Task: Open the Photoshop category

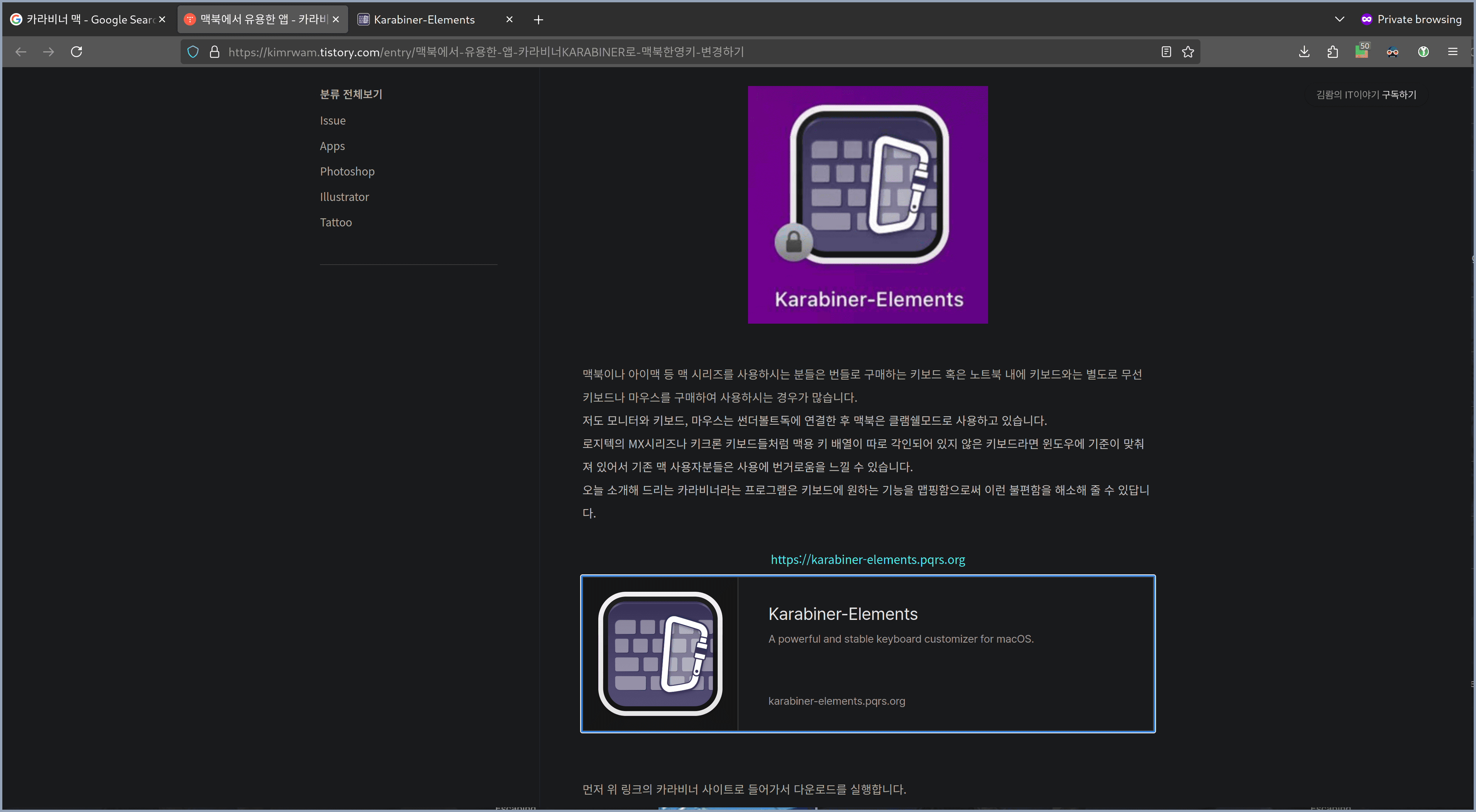Action: pos(347,171)
